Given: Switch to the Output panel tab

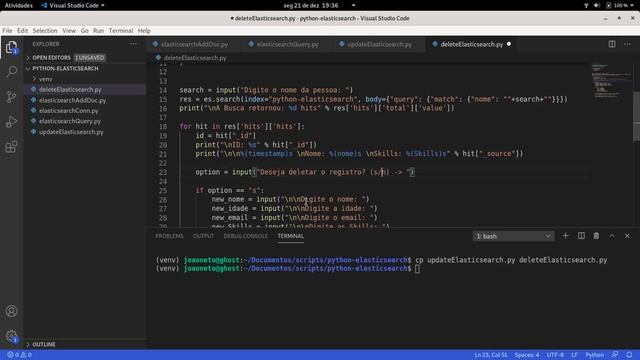Looking at the screenshot, I should [x=203, y=236].
